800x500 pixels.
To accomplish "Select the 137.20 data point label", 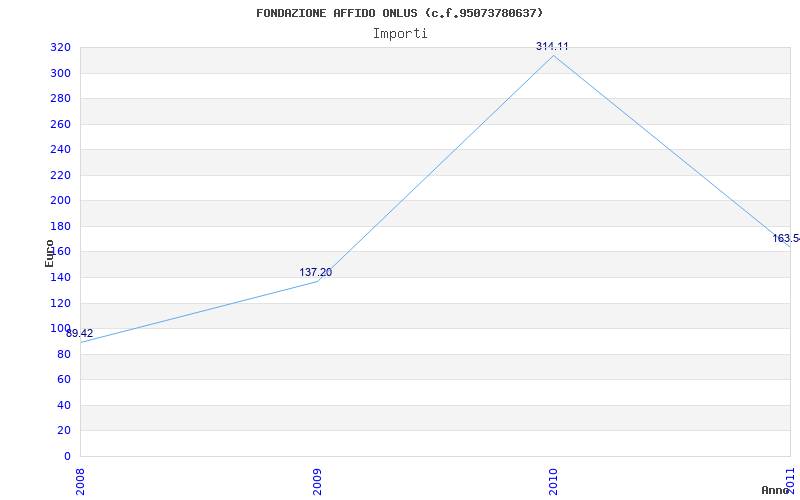I will click(x=315, y=272).
